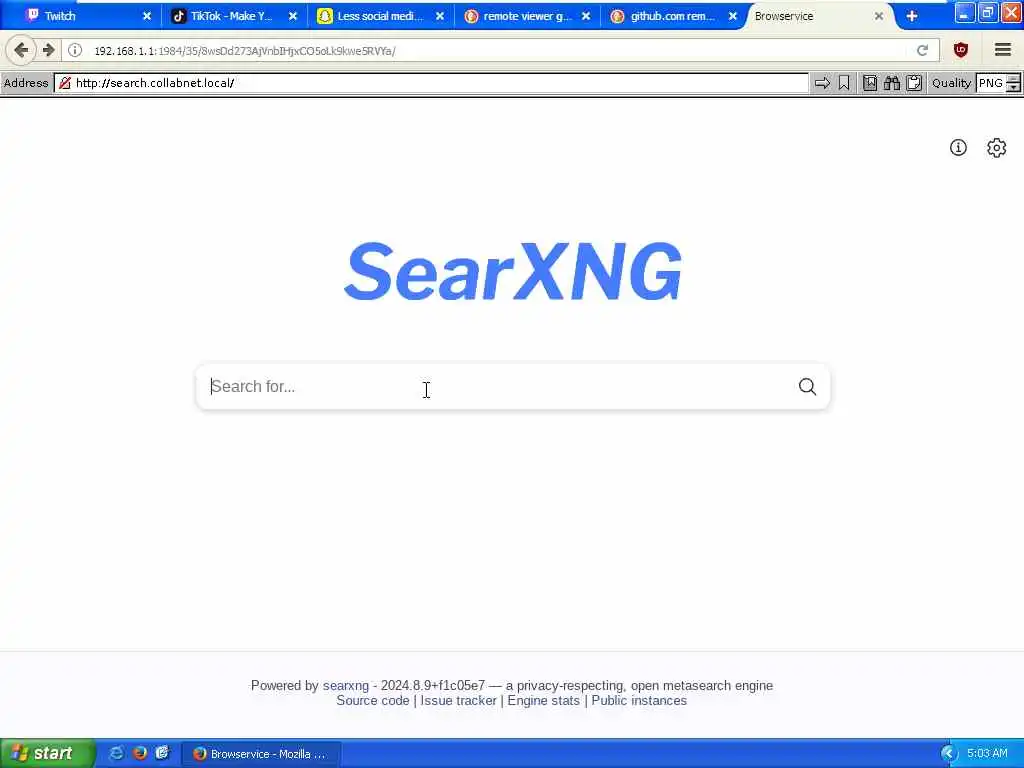The height and width of the screenshot is (768, 1024).
Task: Reload the page with the refresh icon
Action: (922, 50)
